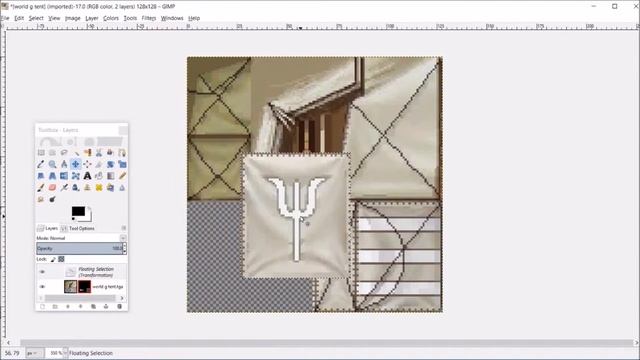Select the Smudge tool

[41, 199]
